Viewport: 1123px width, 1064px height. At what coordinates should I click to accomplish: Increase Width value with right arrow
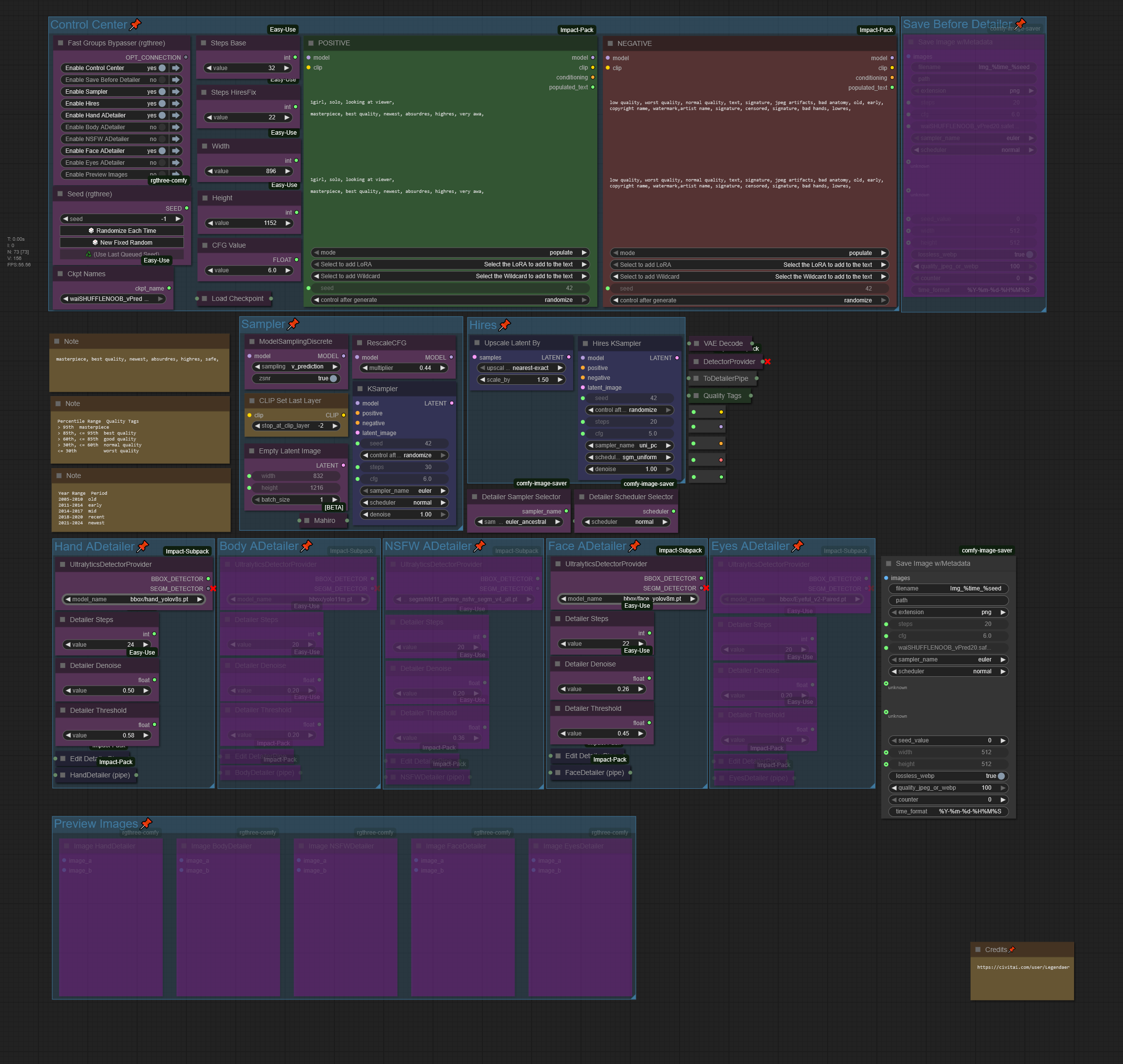coord(288,171)
